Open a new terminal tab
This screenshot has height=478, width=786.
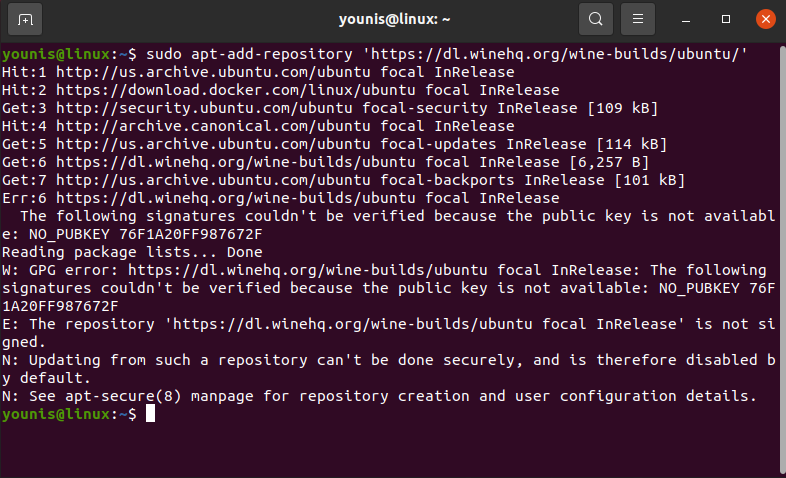coord(25,20)
